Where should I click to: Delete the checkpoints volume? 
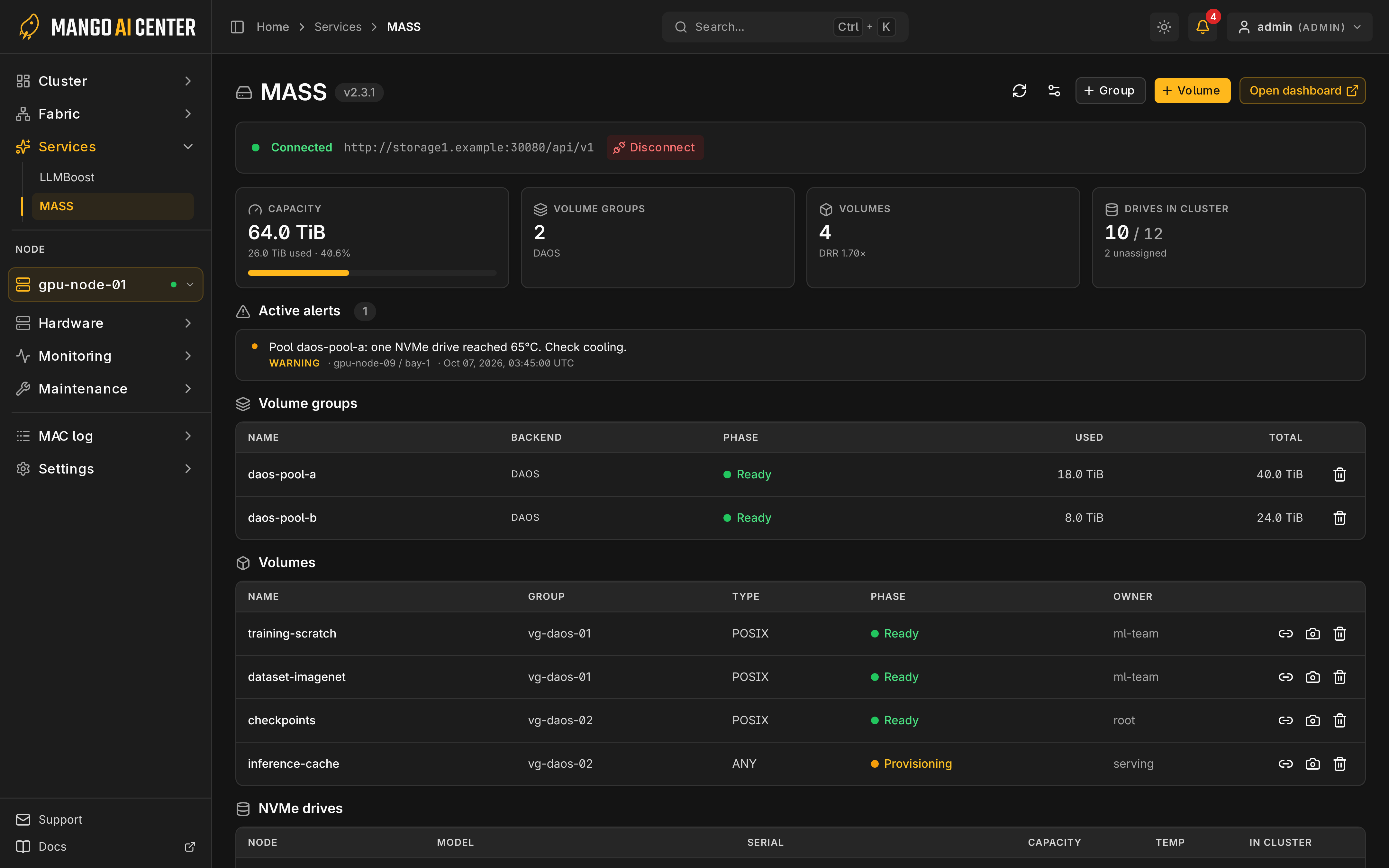click(x=1339, y=720)
